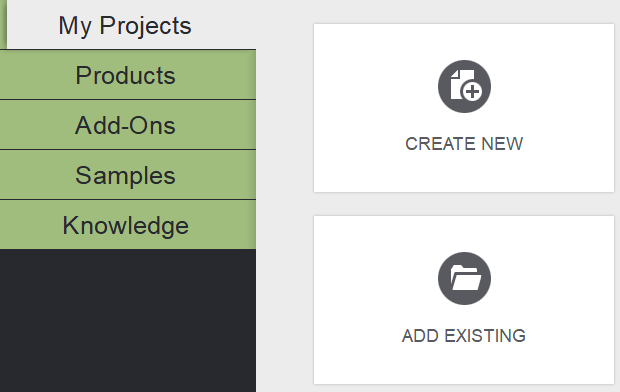This screenshot has width=620, height=392.
Task: Click the gray gap between the two project cards
Action: (464, 204)
